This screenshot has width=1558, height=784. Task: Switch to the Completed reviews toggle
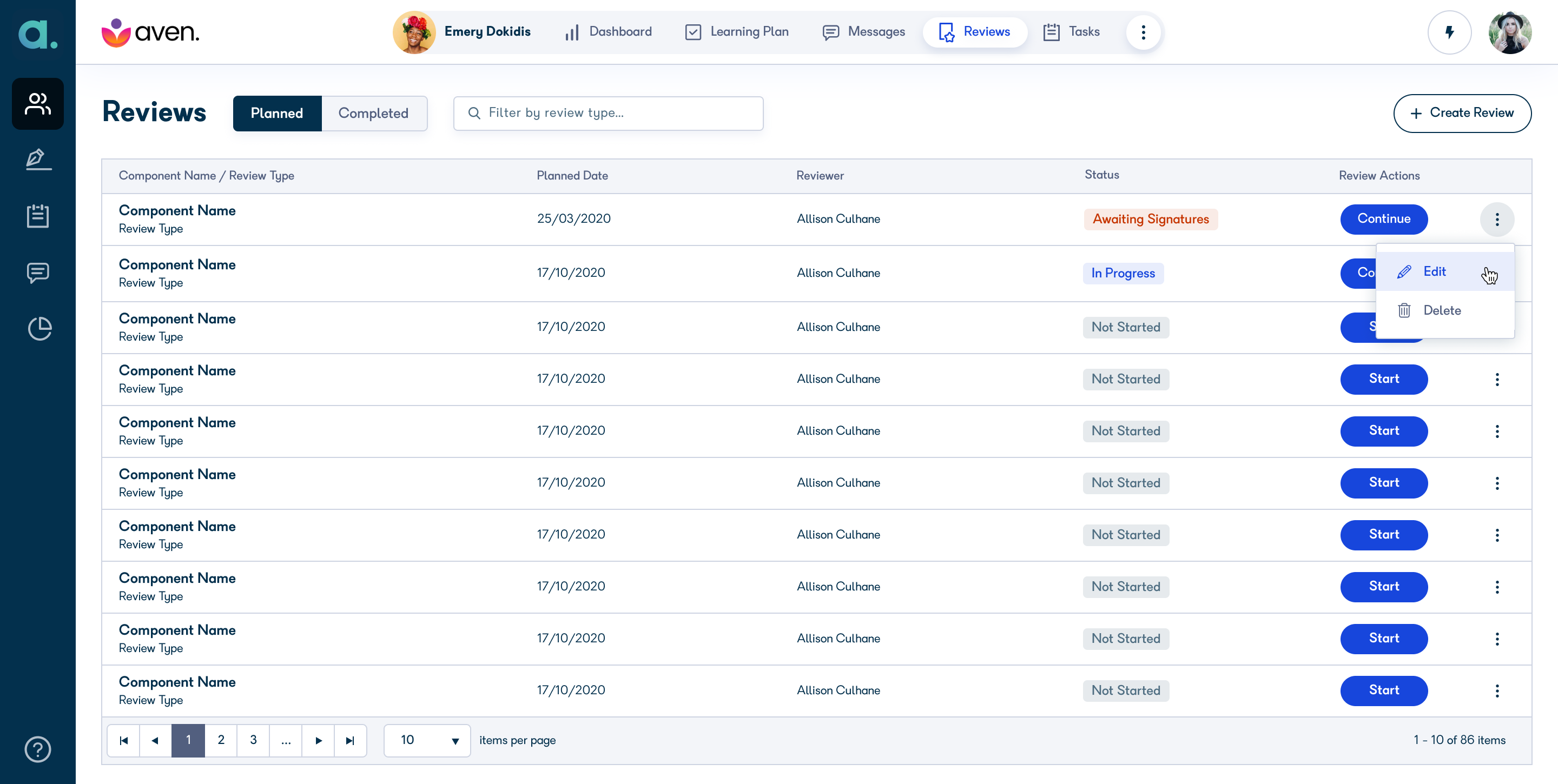pyautogui.click(x=374, y=113)
